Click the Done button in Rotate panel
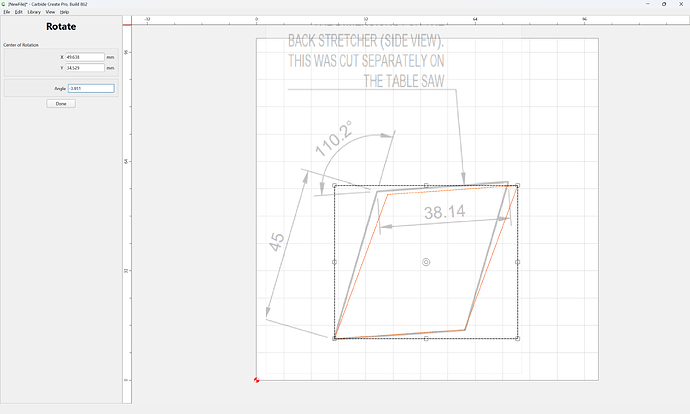 pyautogui.click(x=61, y=104)
